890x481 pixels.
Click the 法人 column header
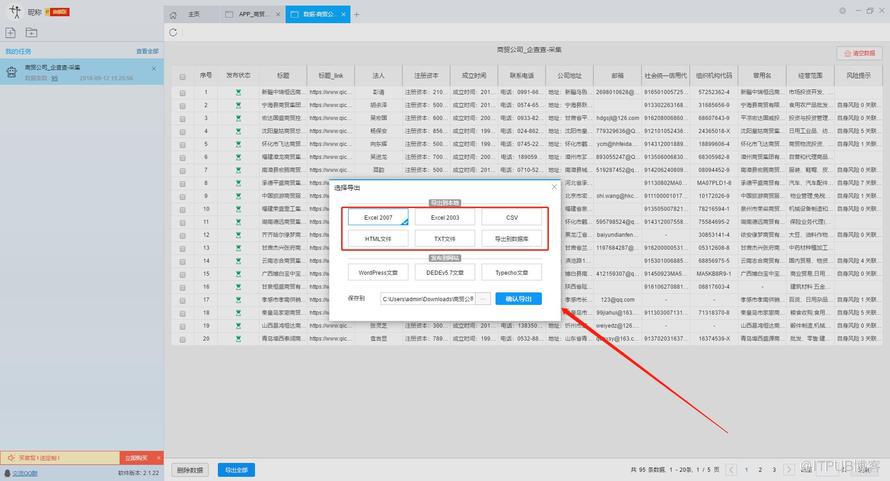(379, 75)
